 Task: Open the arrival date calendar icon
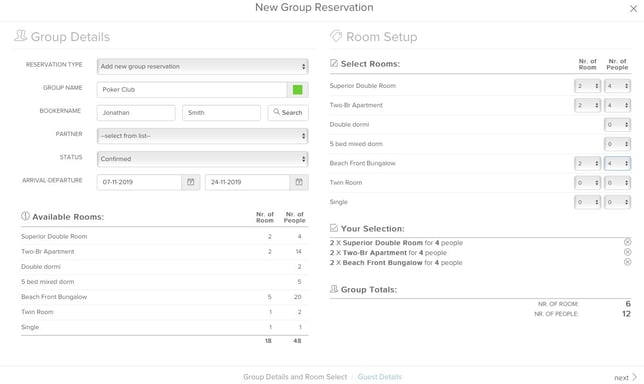coord(191,182)
